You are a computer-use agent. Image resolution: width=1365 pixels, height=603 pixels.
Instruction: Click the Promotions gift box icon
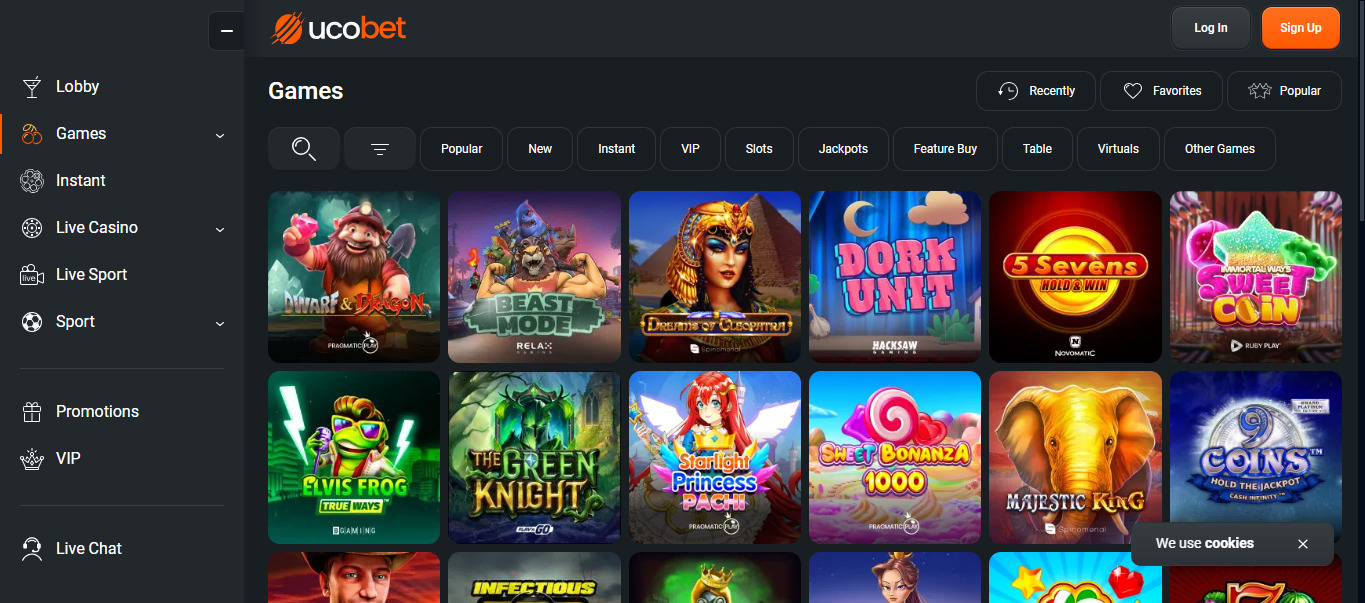[x=32, y=412]
